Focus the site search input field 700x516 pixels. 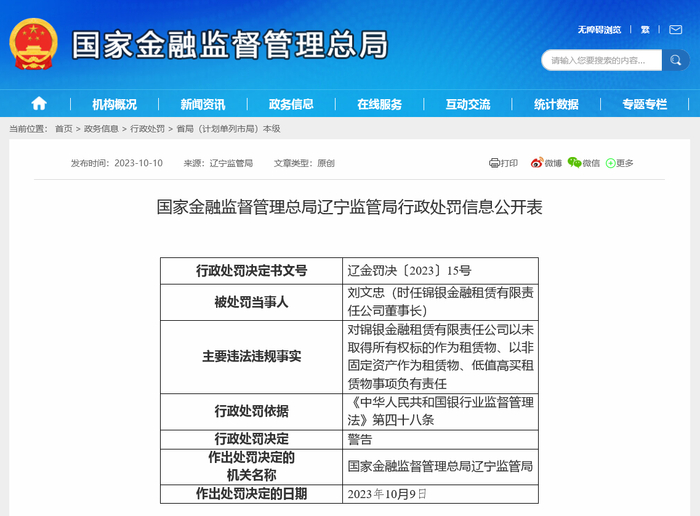pos(602,60)
